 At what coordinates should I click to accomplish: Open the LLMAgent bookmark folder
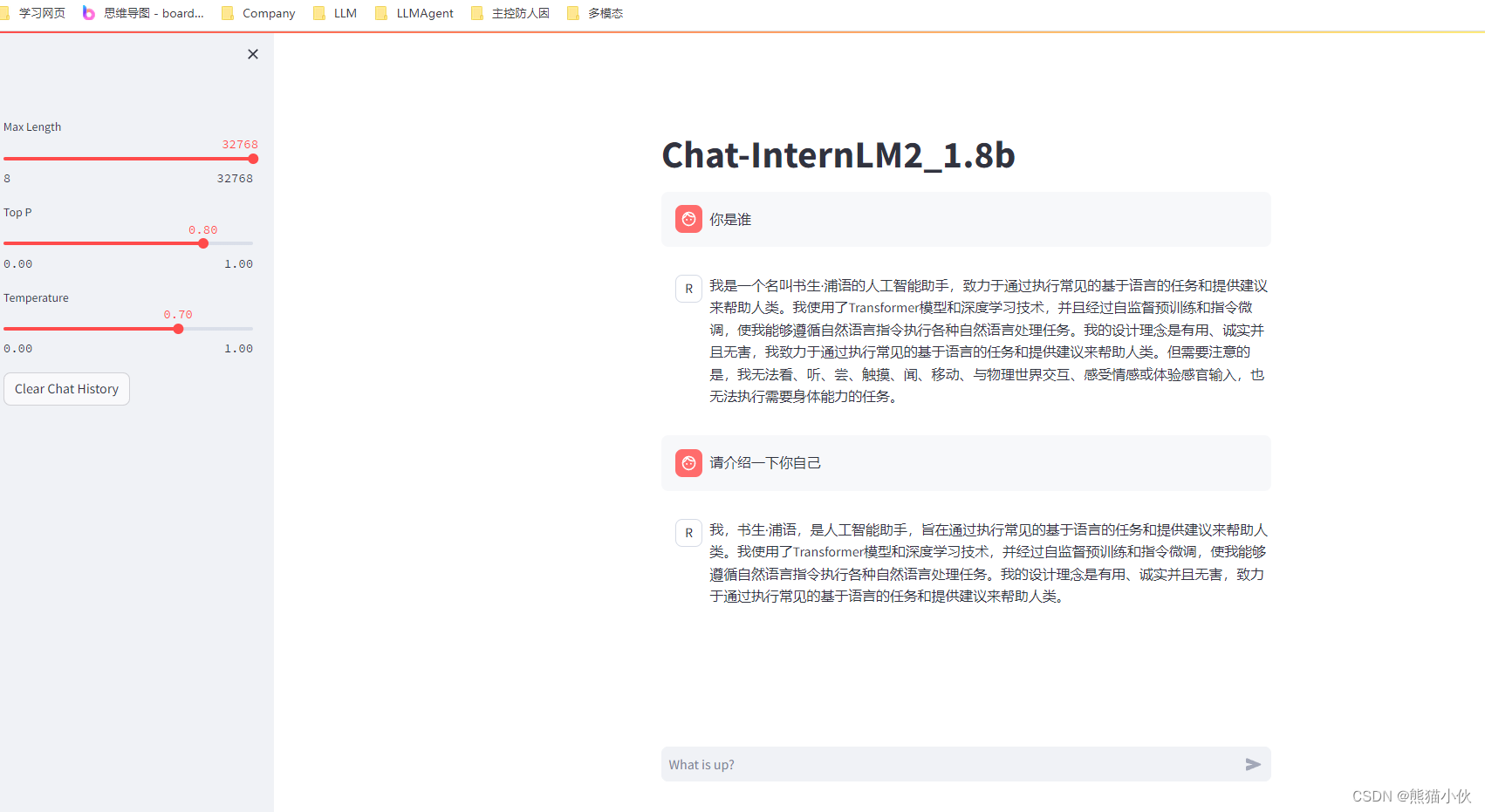point(414,13)
